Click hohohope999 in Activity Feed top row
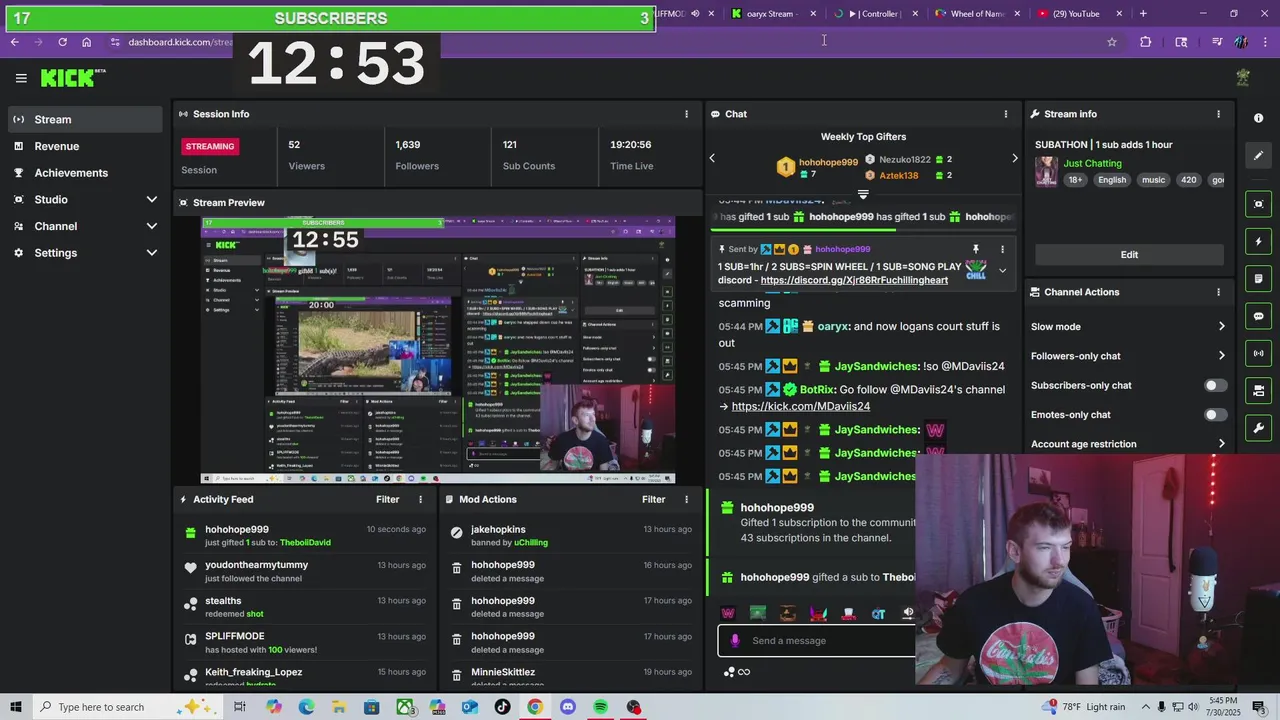This screenshot has width=1280, height=720. point(237,529)
